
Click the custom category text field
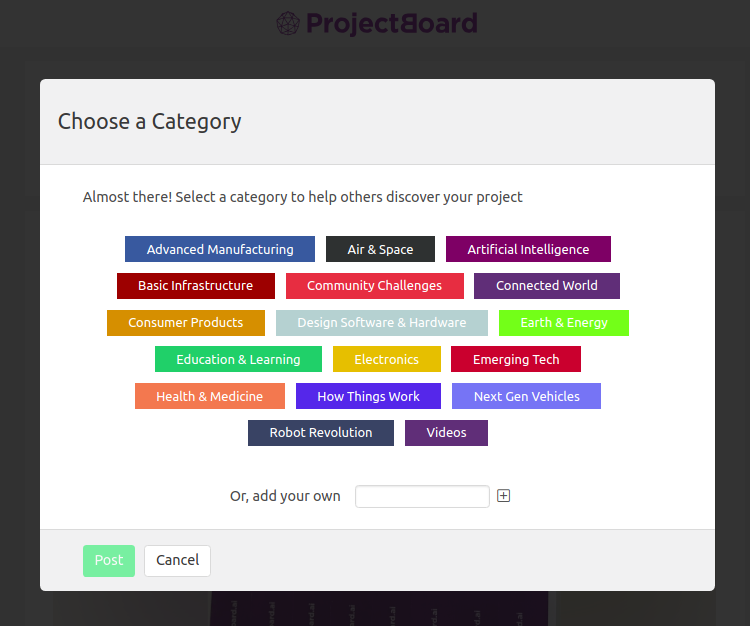tap(422, 496)
